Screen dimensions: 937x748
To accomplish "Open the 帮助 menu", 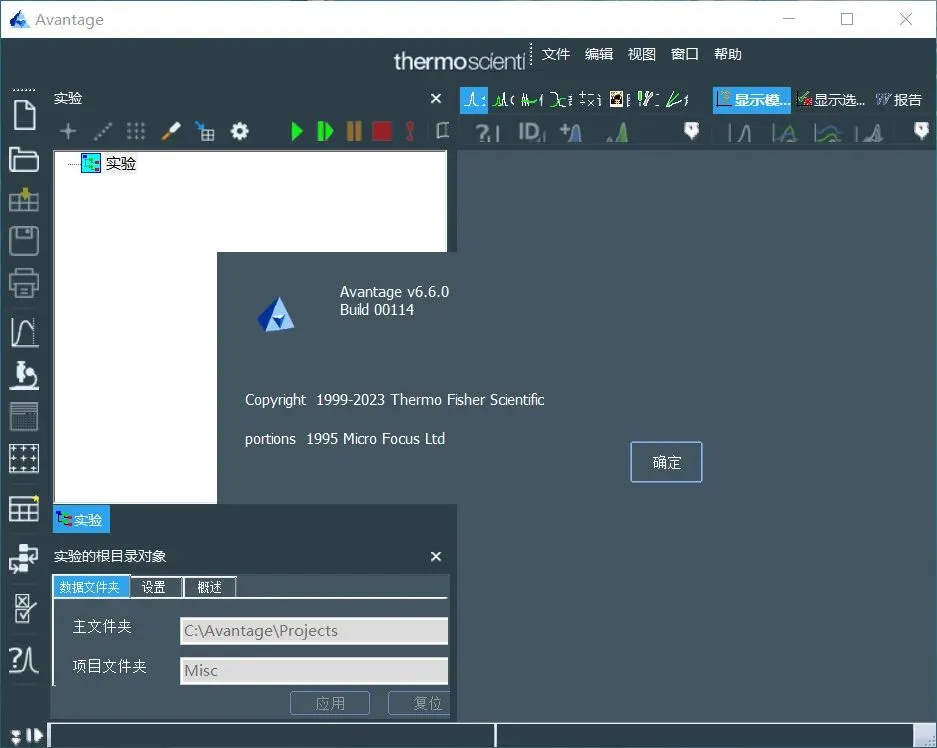I will point(728,54).
